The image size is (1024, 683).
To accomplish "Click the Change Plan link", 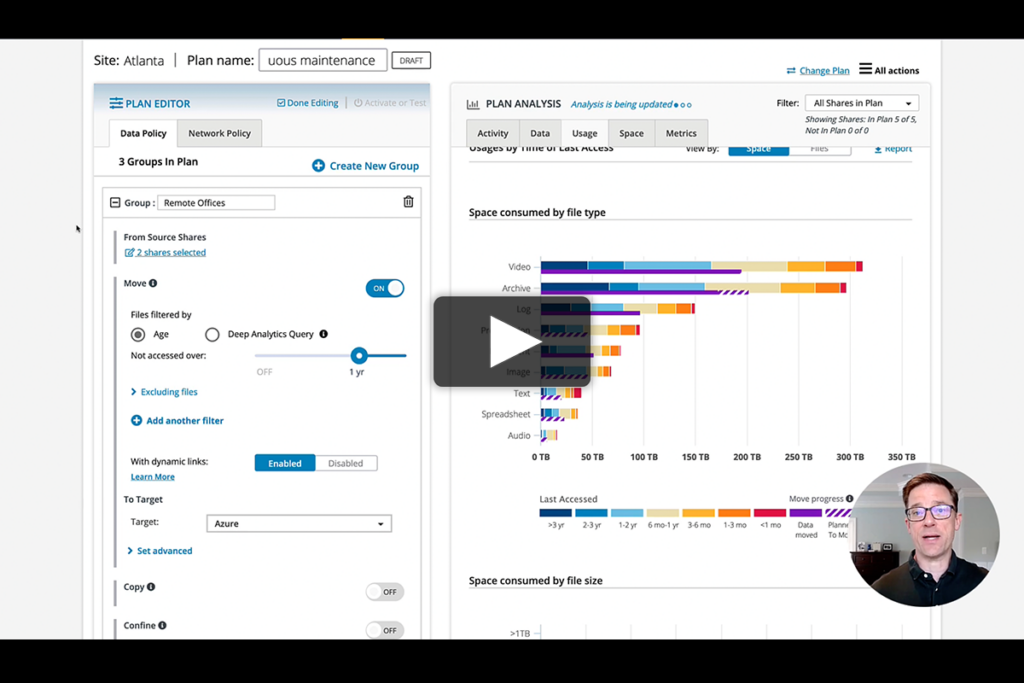I will coord(823,70).
